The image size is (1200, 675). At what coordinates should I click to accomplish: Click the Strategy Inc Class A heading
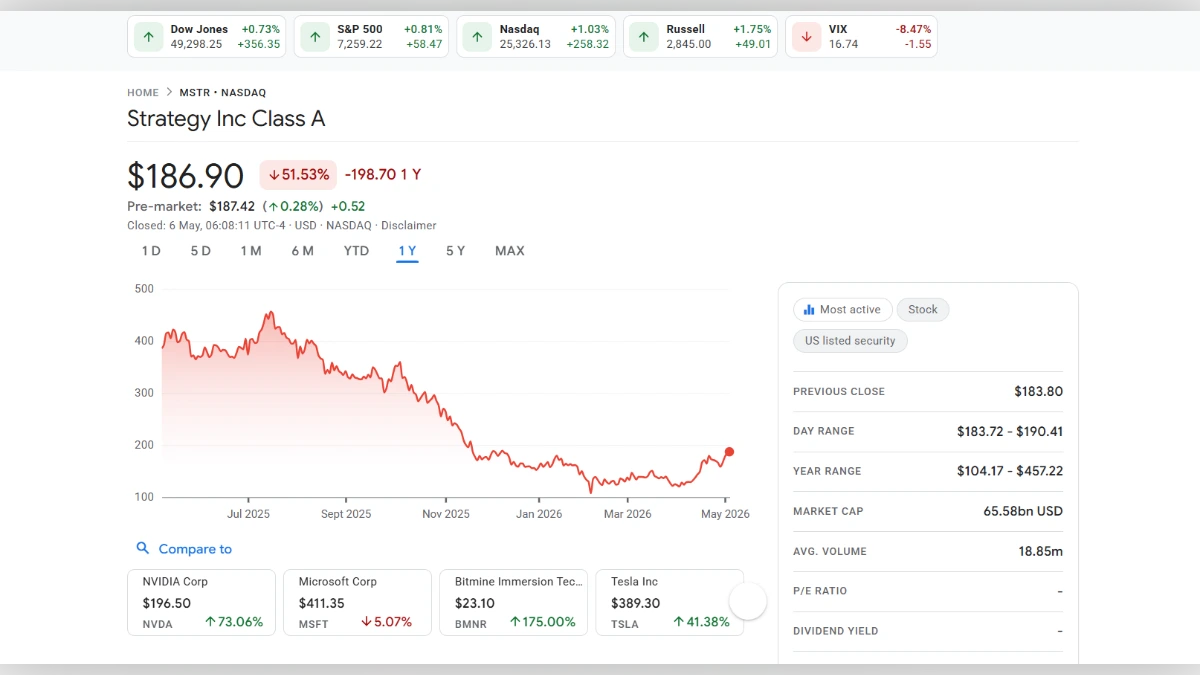point(226,119)
